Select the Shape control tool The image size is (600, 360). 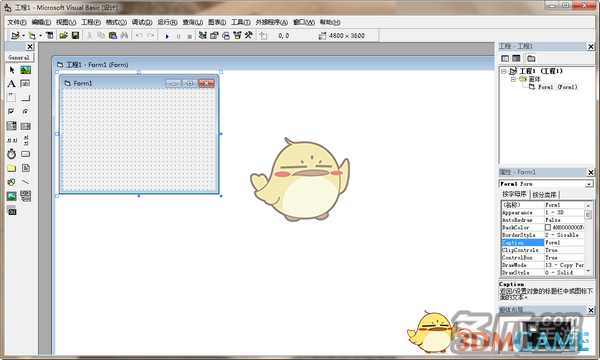click(x=11, y=182)
